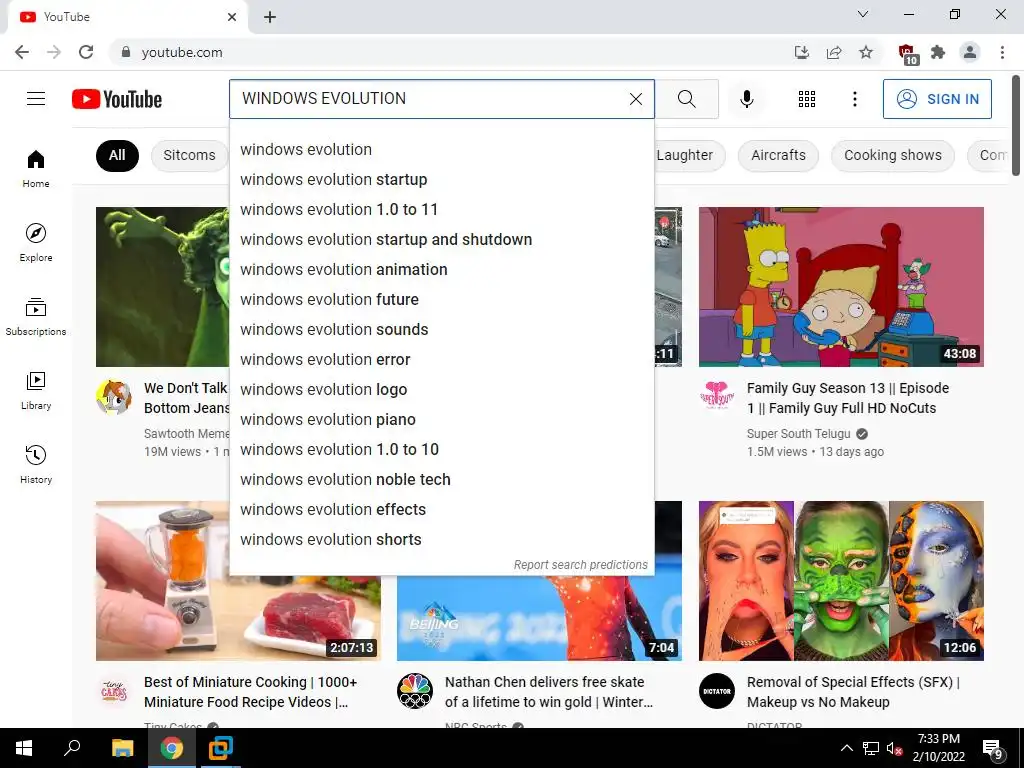
Task: Open the red shield extension with badge
Action: click(907, 54)
